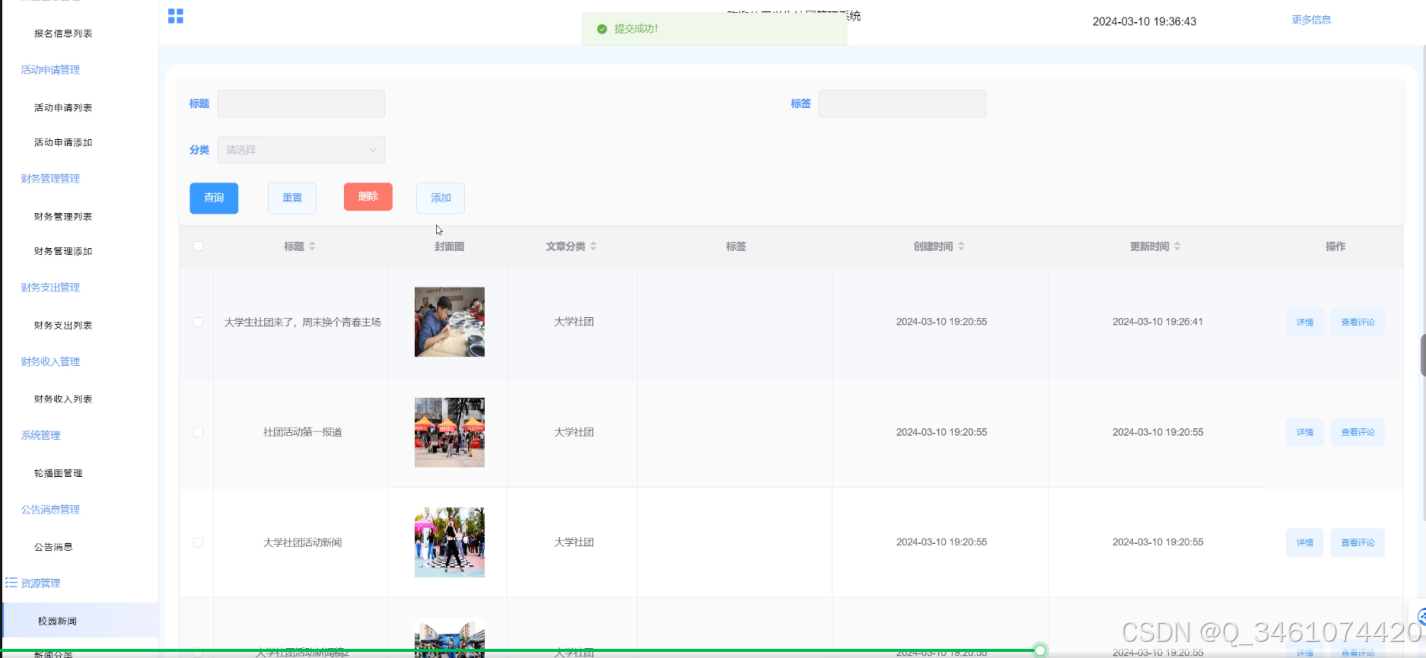The width and height of the screenshot is (1426, 658).
Task: Open 活动申请列表 in sidebar
Action: pos(63,108)
